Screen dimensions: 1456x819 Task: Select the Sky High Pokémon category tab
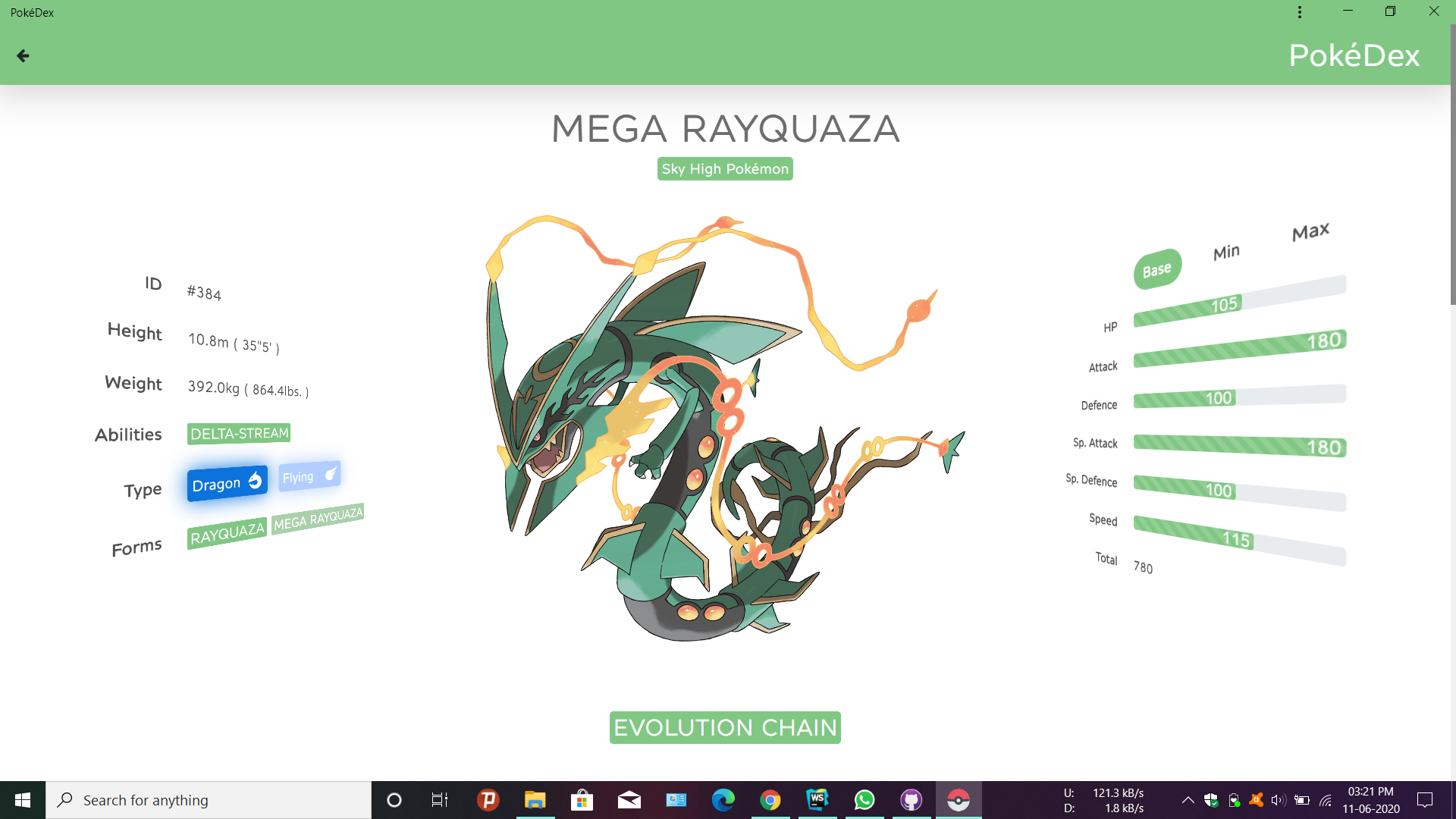[x=725, y=168]
